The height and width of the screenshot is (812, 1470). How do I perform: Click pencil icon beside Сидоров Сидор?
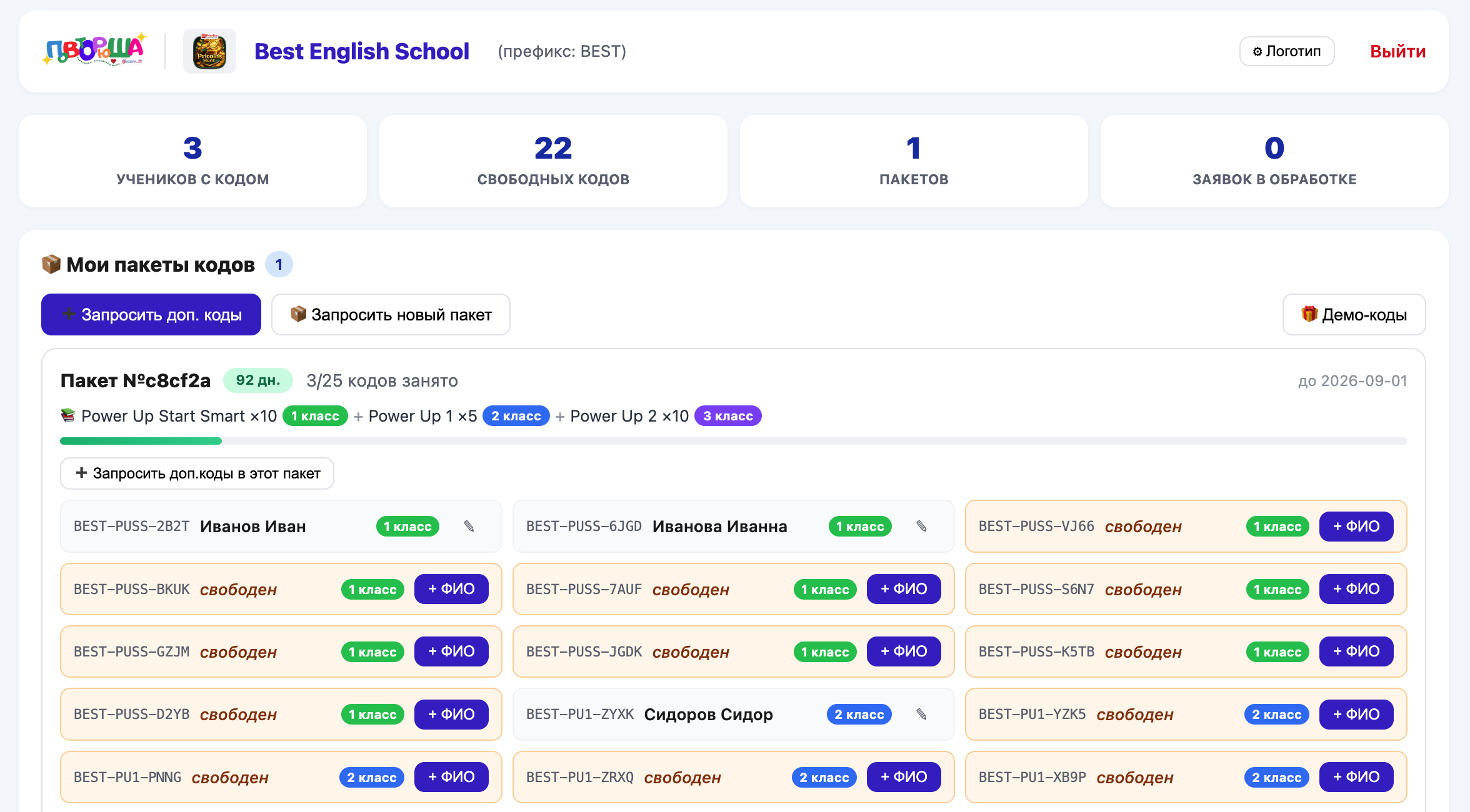tap(921, 714)
